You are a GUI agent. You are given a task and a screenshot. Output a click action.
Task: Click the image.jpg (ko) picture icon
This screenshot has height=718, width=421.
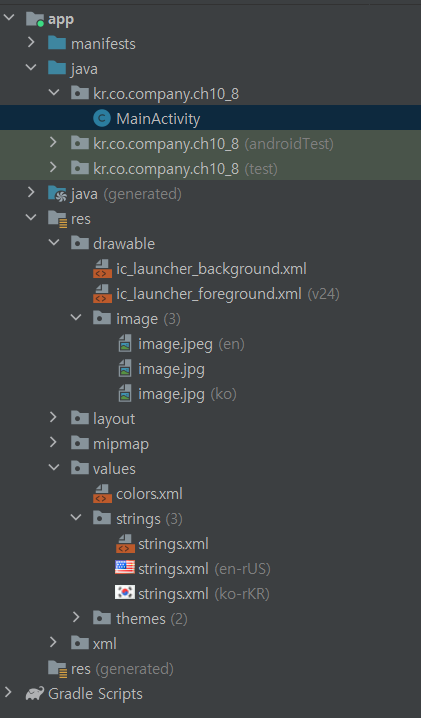[x=125, y=393]
